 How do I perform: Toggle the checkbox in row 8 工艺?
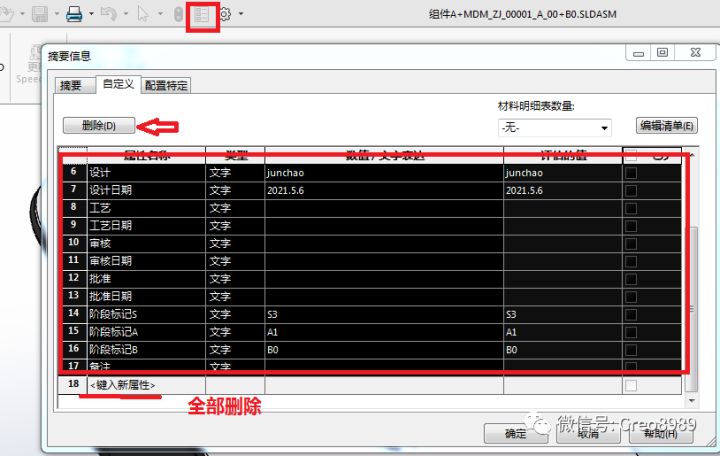pyautogui.click(x=631, y=208)
